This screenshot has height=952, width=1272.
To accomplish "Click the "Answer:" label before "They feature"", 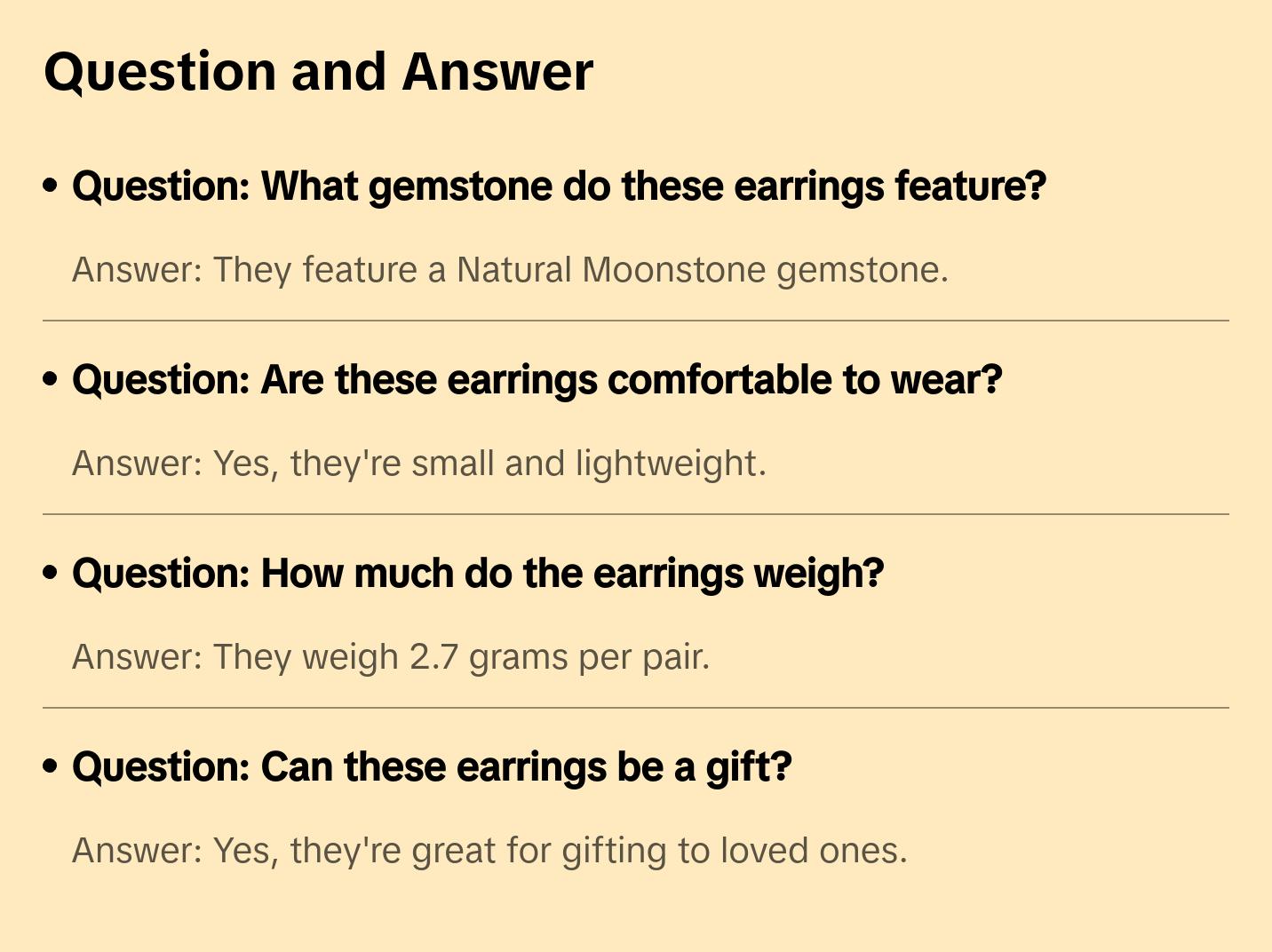I will 137,270.
